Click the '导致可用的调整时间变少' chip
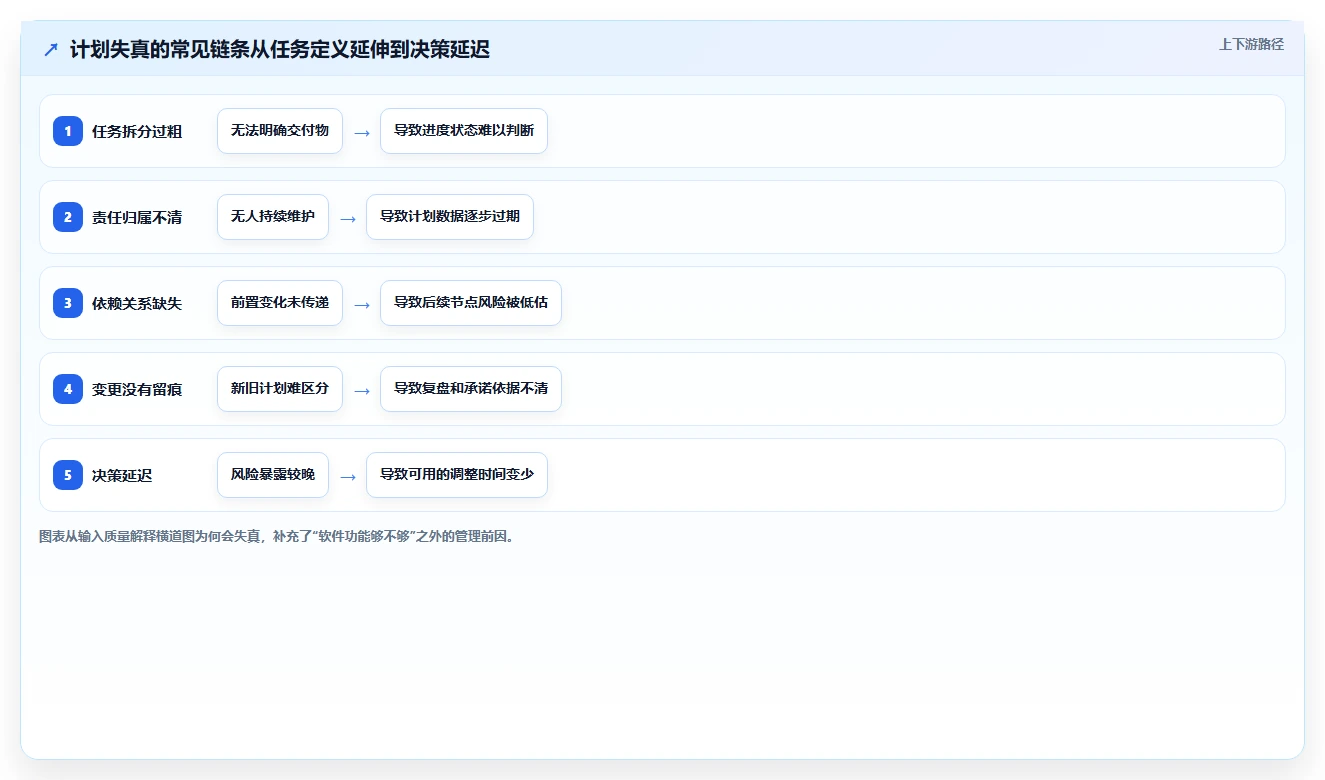The width and height of the screenshot is (1325, 780). click(x=457, y=475)
